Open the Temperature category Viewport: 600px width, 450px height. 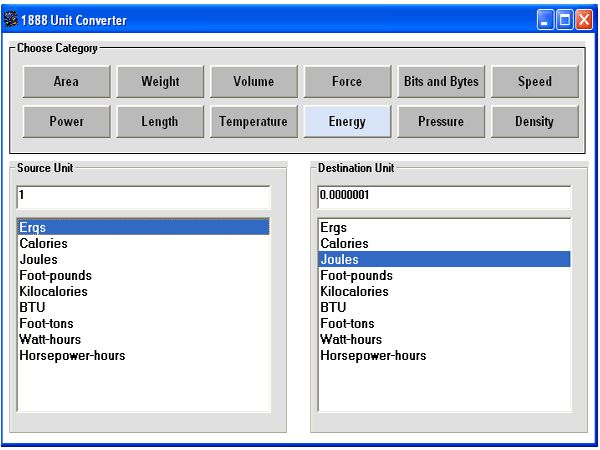tap(254, 122)
